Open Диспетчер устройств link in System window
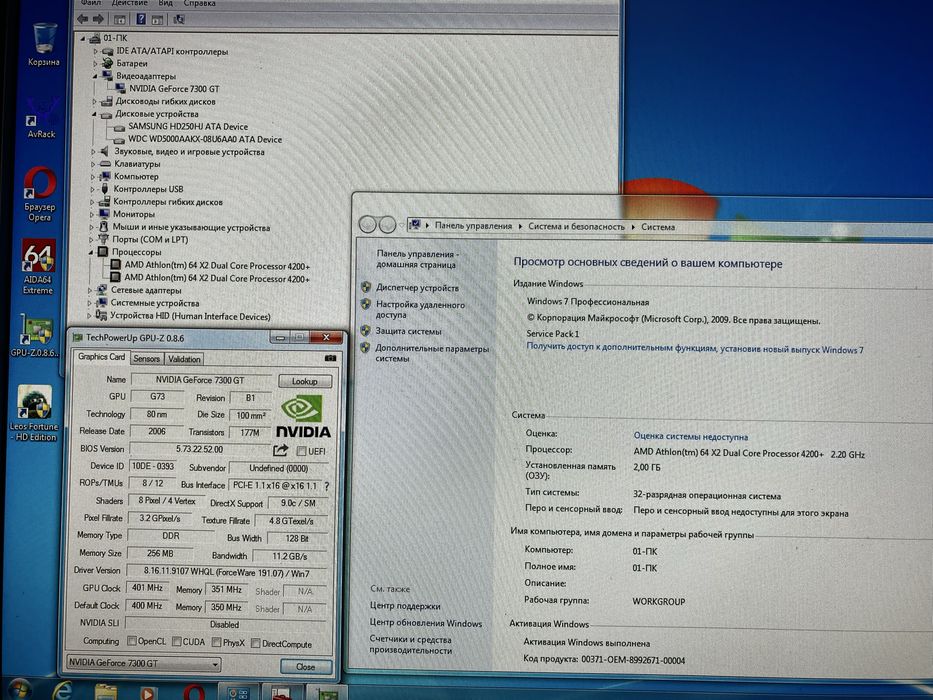Image resolution: width=933 pixels, height=700 pixels. [x=417, y=288]
